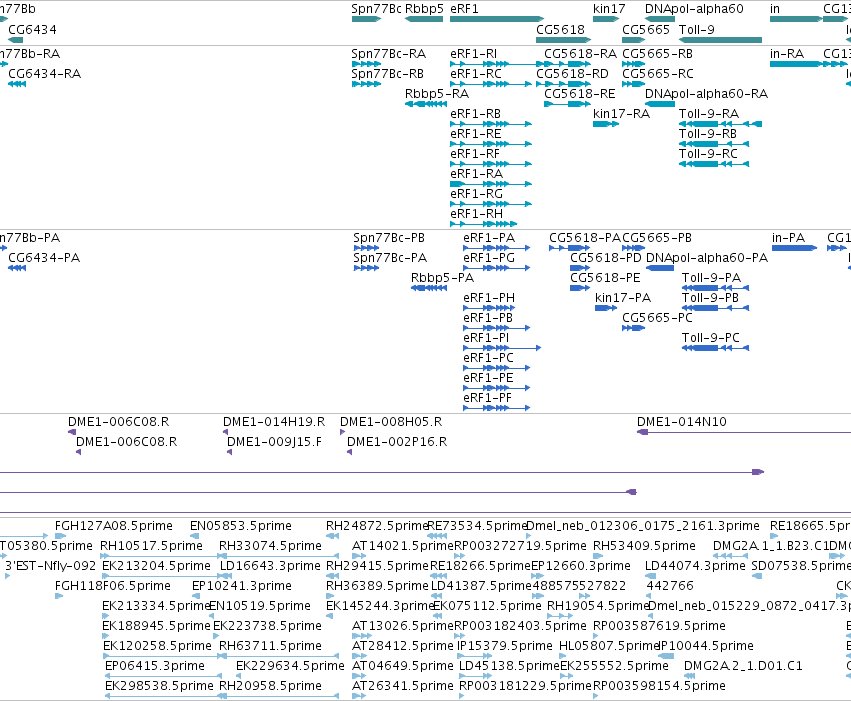The height and width of the screenshot is (701, 851).
Task: Open the Toll-9-PB protein feature
Action: [x=715, y=308]
